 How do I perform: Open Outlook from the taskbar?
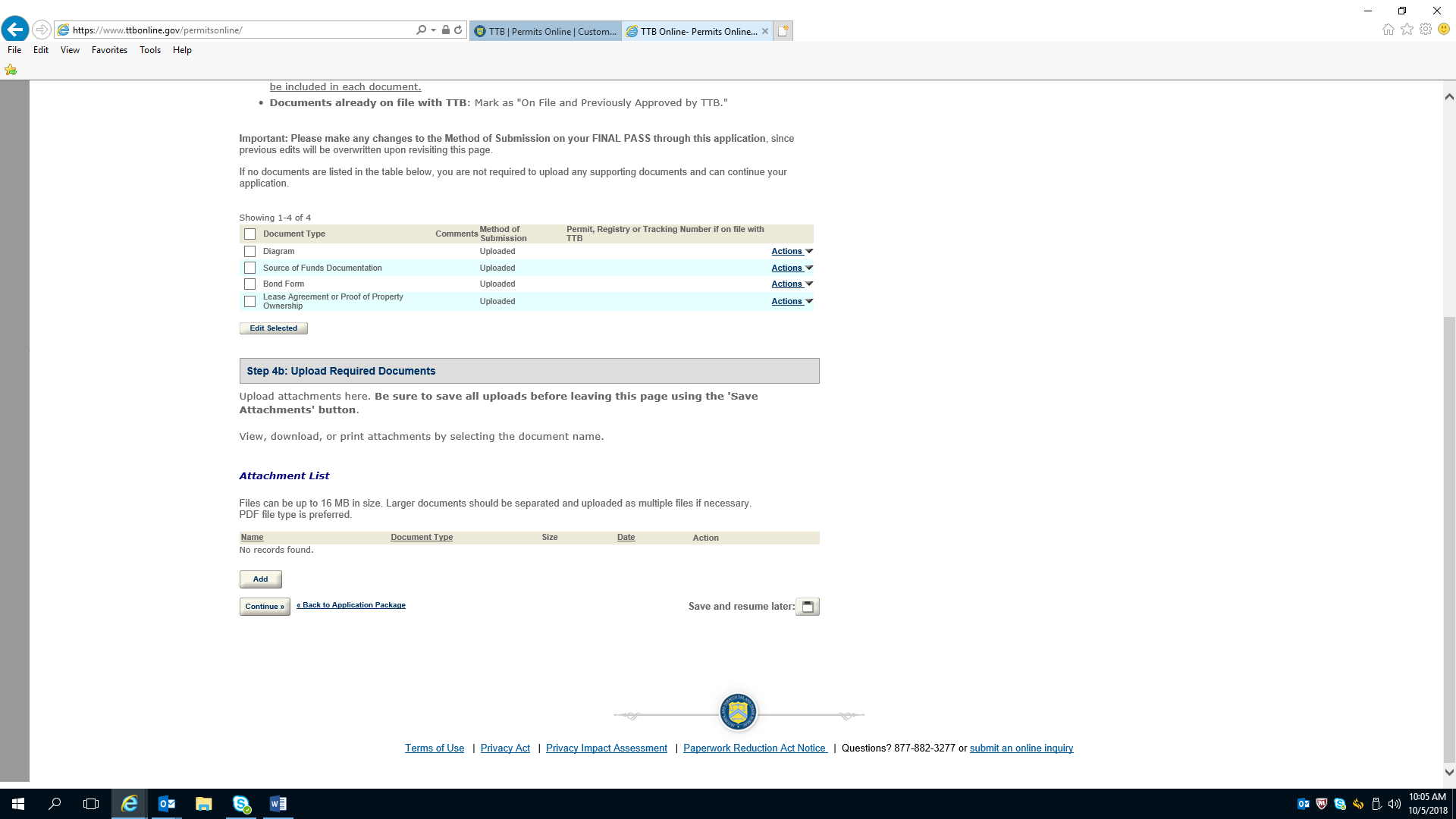point(166,804)
